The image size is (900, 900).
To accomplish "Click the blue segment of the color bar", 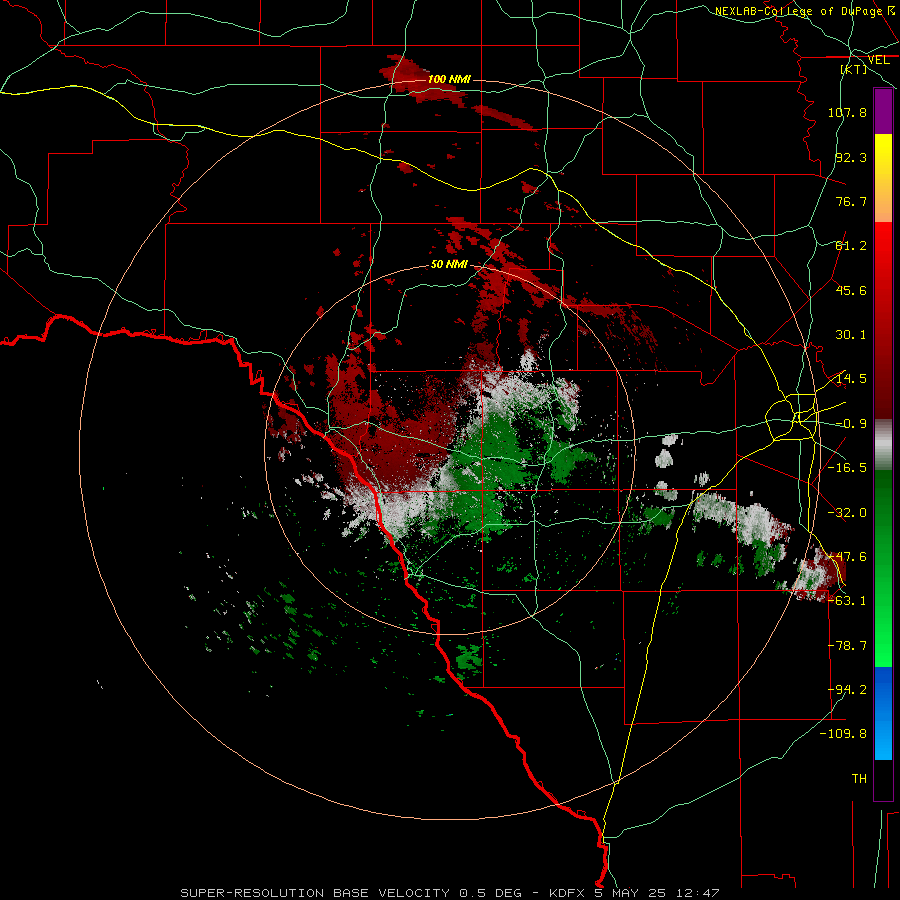I will pyautogui.click(x=883, y=713).
